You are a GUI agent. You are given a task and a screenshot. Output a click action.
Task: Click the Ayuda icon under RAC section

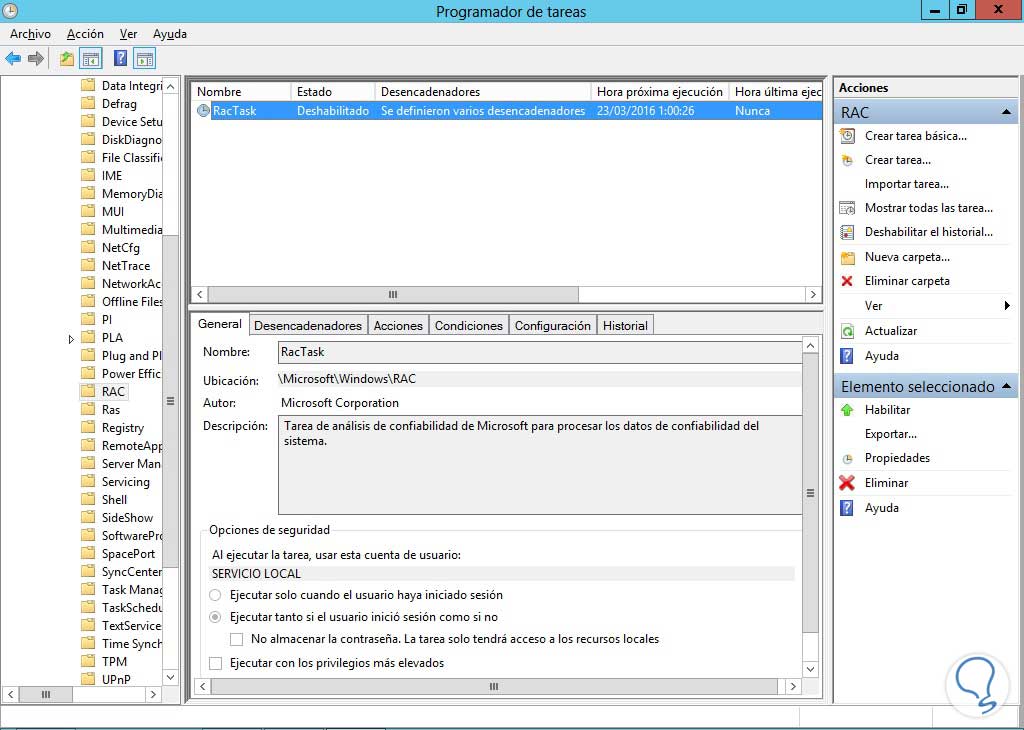(x=847, y=356)
